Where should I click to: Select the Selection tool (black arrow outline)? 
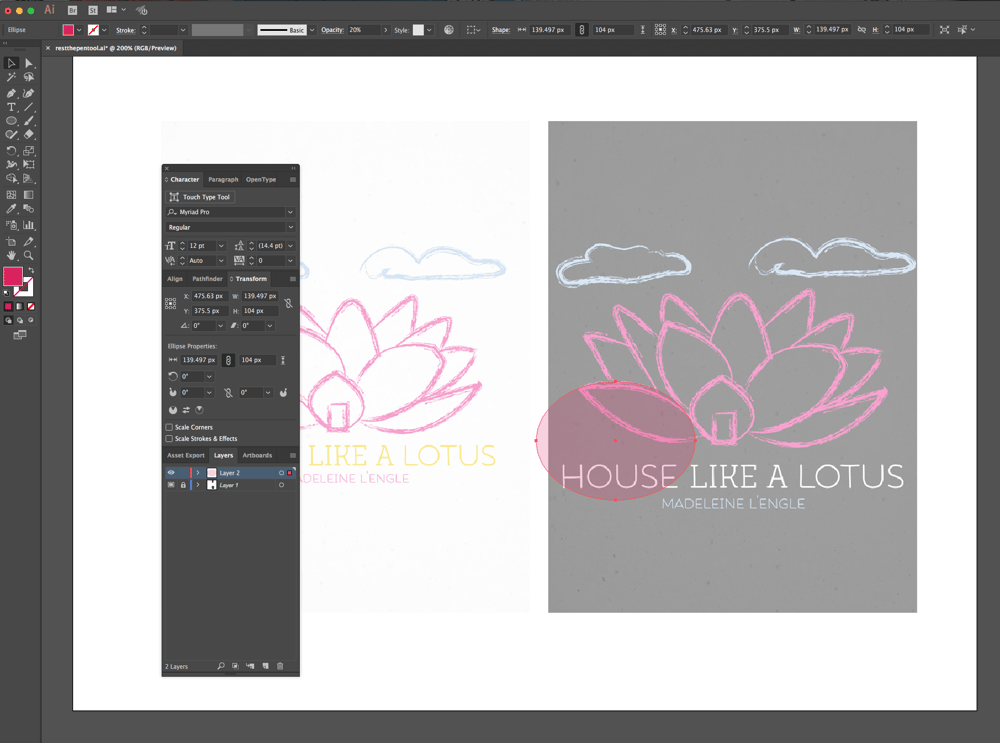[x=11, y=63]
